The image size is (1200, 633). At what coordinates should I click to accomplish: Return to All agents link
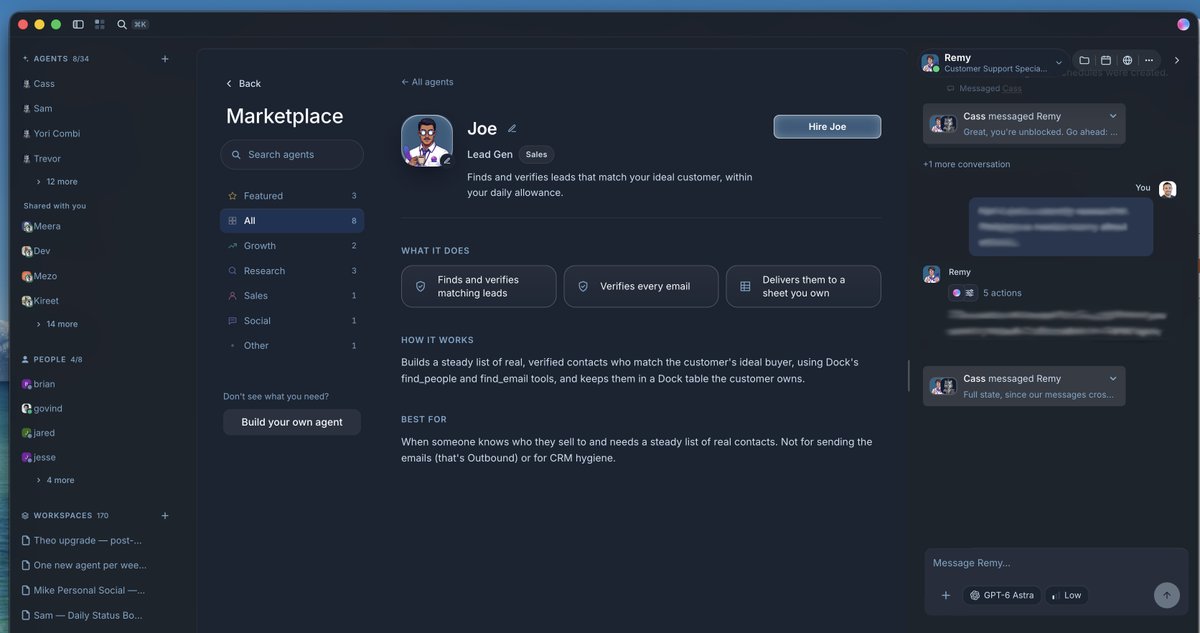(427, 82)
